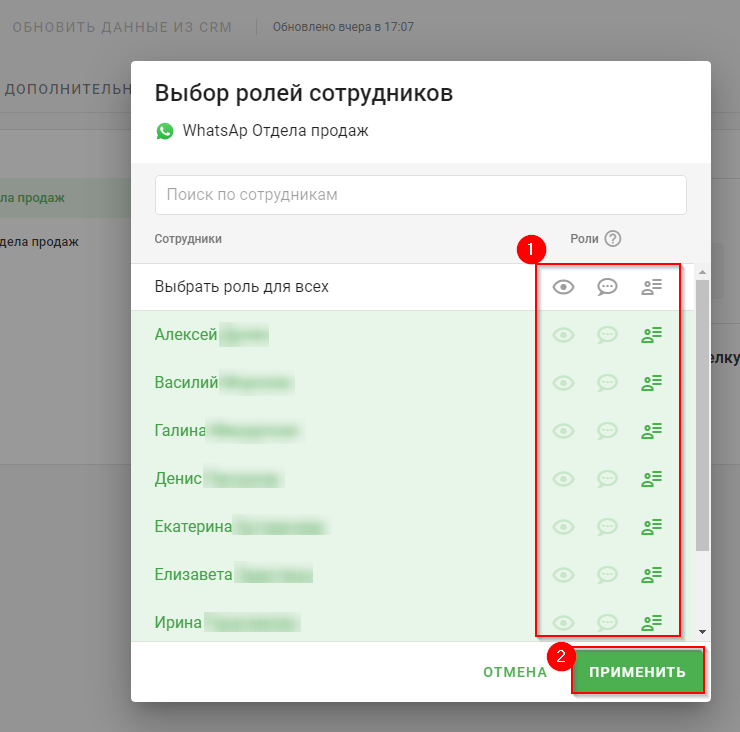Open the ДОПОЛНИТЕЛЬН tab in background

[x=67, y=89]
